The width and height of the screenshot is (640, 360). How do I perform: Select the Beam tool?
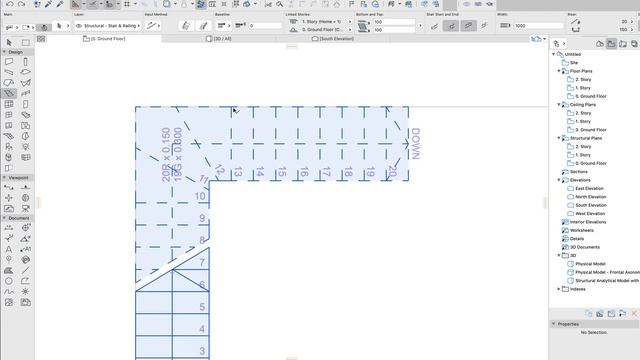pos(9,72)
